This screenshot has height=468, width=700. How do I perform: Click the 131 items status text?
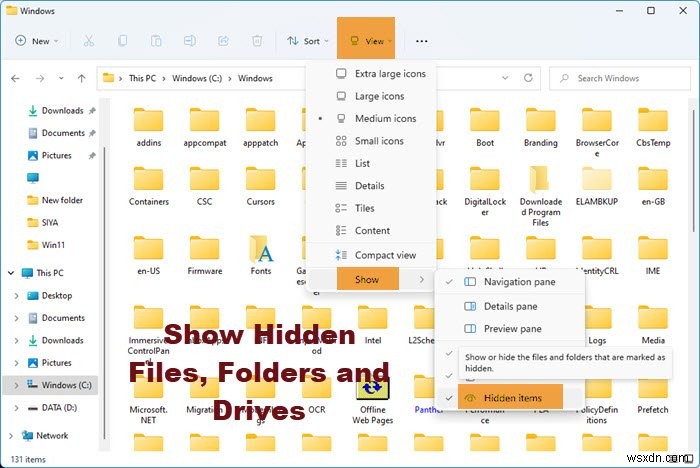pyautogui.click(x=28, y=459)
